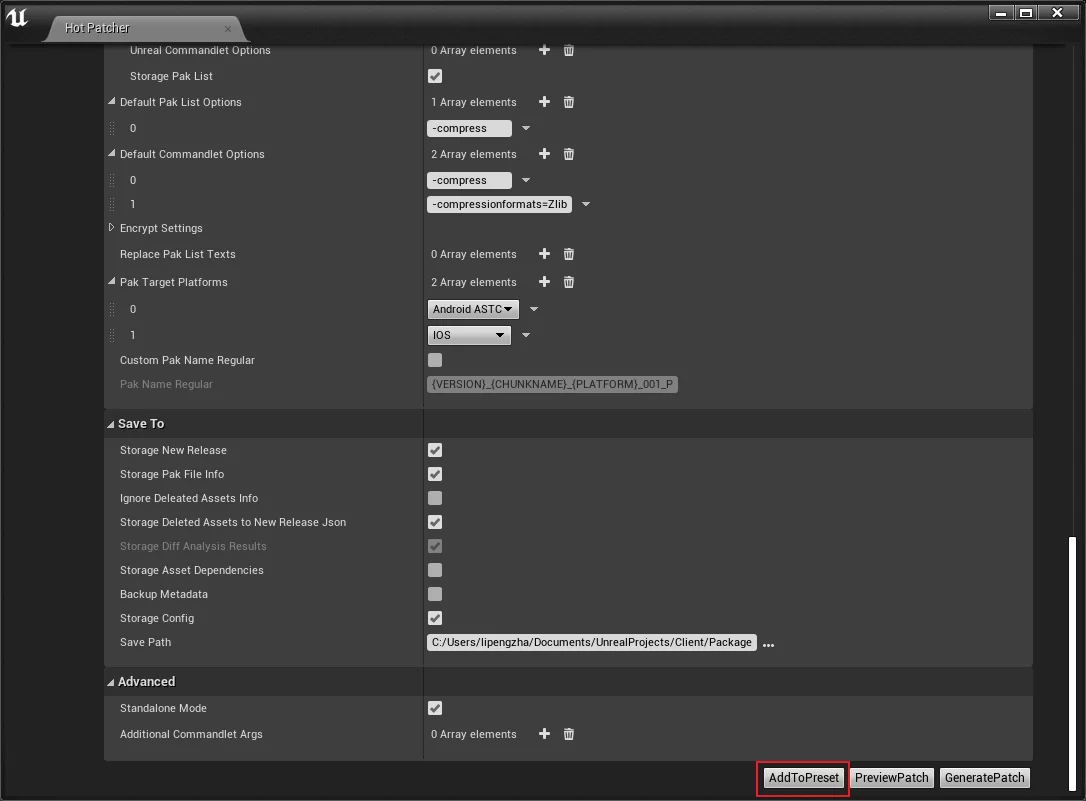The image size is (1086, 801).
Task: Clear all Default Commandlet Options elements
Action: point(569,154)
